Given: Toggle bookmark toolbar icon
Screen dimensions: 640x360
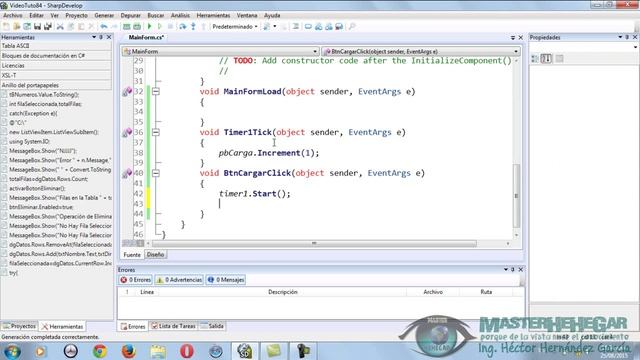Looking at the screenshot, I should (308, 27).
